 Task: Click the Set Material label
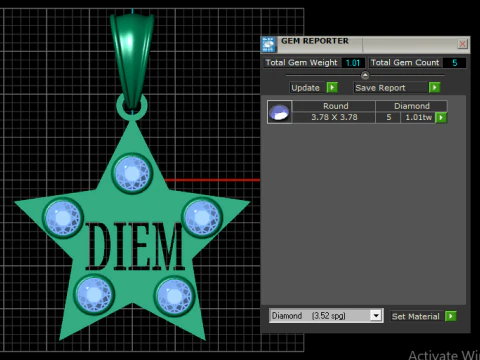click(416, 316)
